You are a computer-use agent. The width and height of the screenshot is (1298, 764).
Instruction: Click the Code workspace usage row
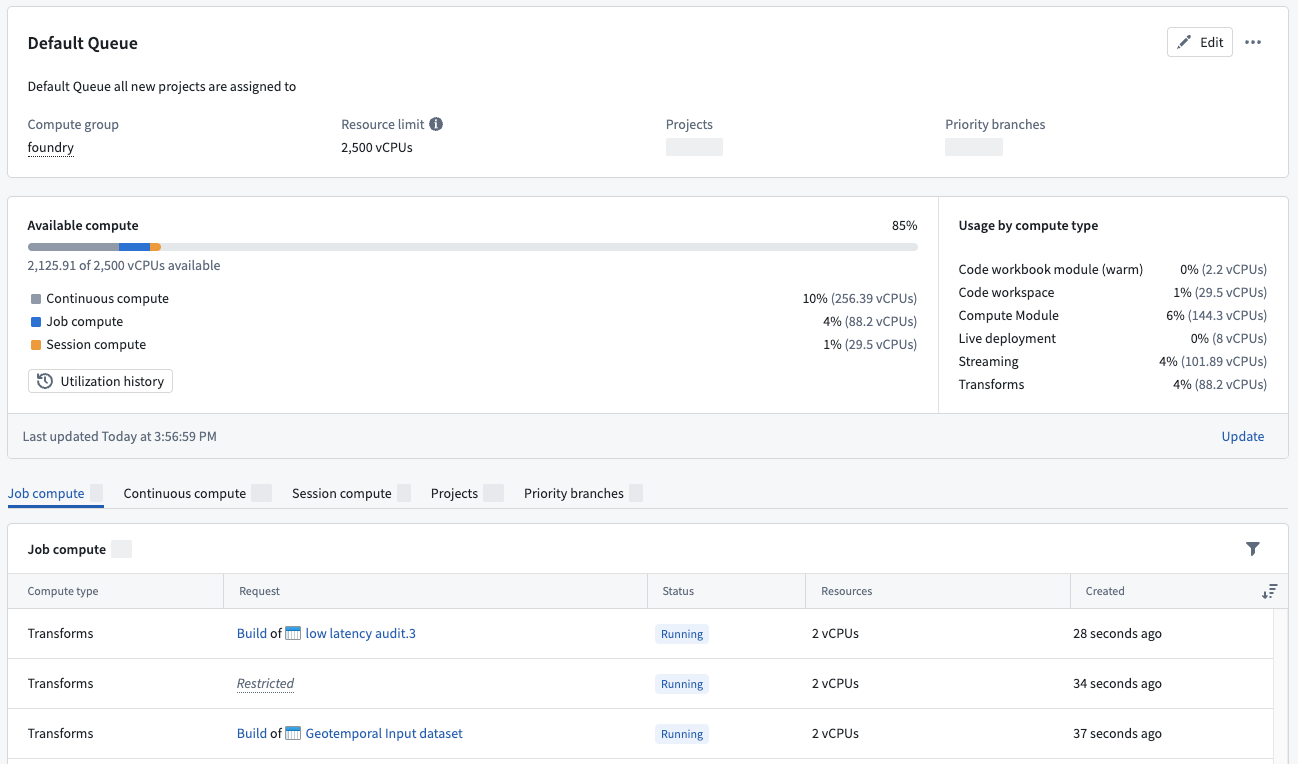coord(1113,292)
